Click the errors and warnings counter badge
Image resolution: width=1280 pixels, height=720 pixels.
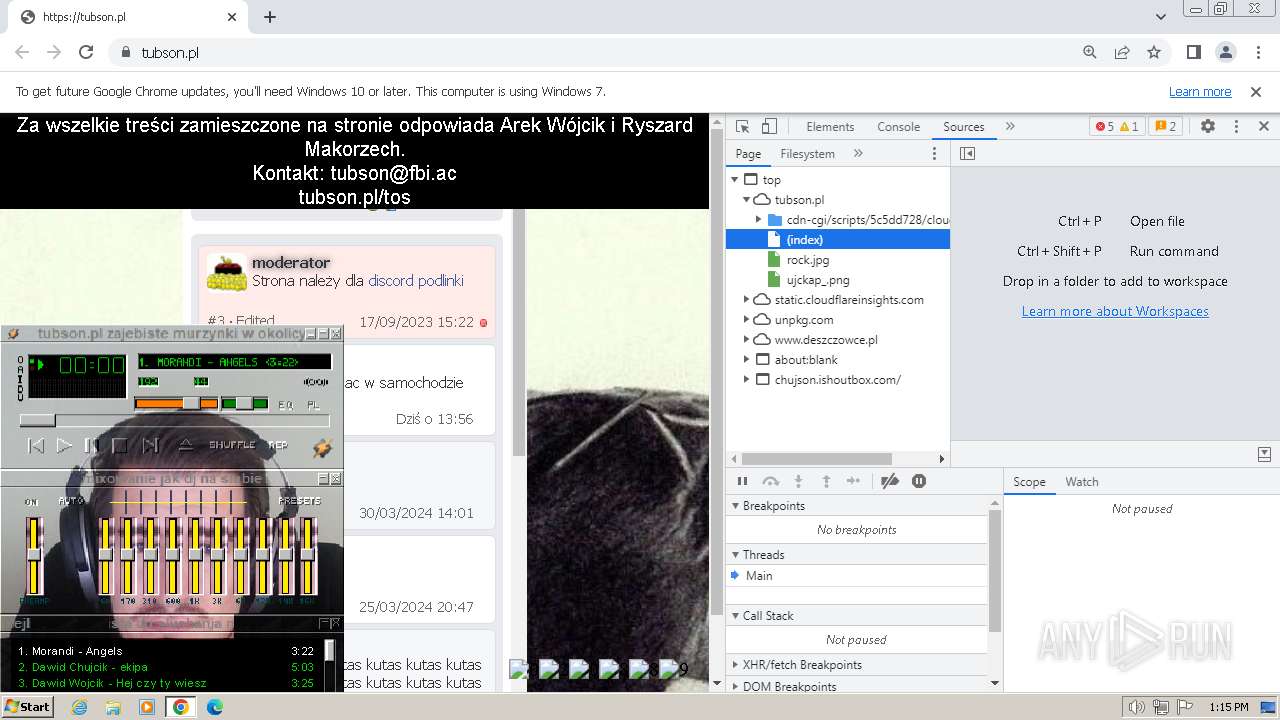coord(1117,127)
